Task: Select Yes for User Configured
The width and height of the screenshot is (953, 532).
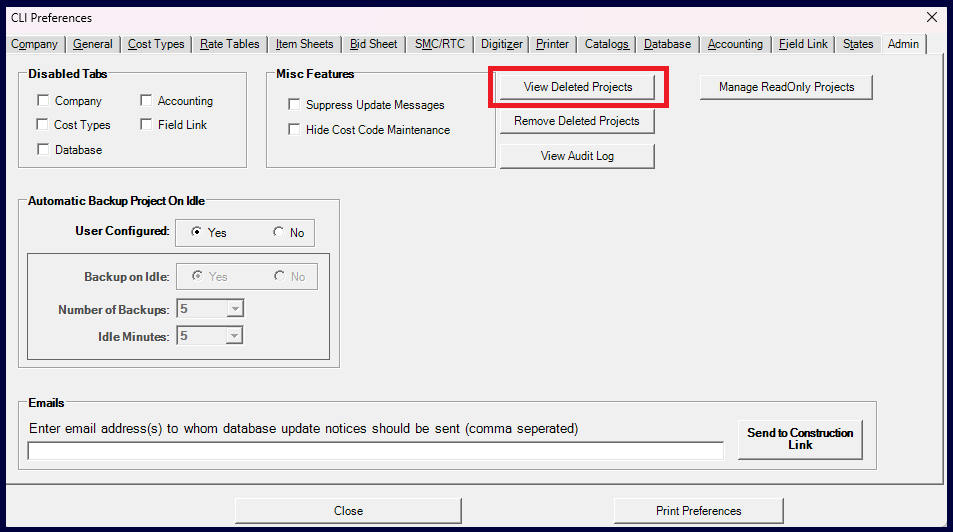Action: point(196,232)
